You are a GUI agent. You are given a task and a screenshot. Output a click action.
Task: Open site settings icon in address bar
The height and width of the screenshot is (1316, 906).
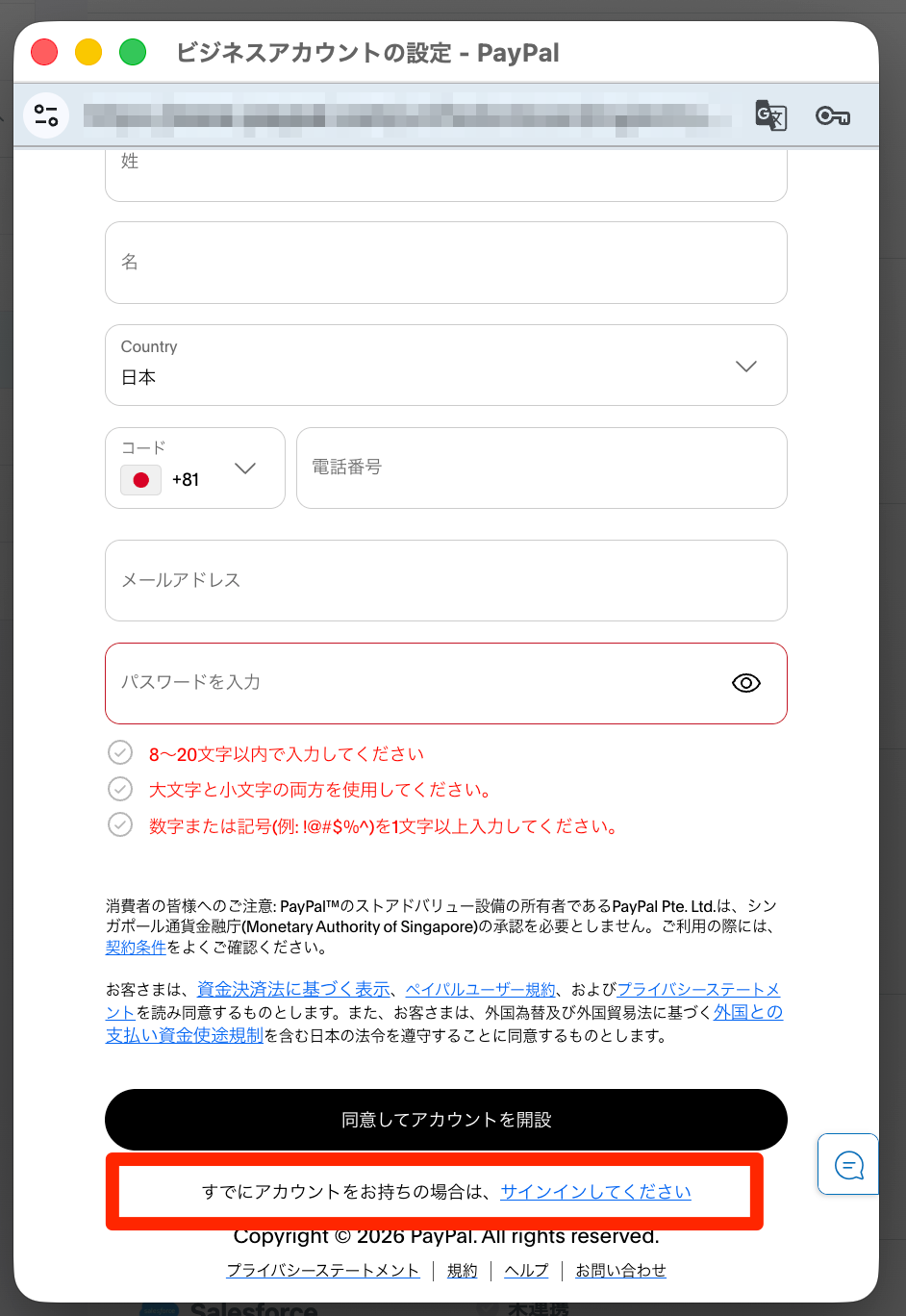coord(46,115)
